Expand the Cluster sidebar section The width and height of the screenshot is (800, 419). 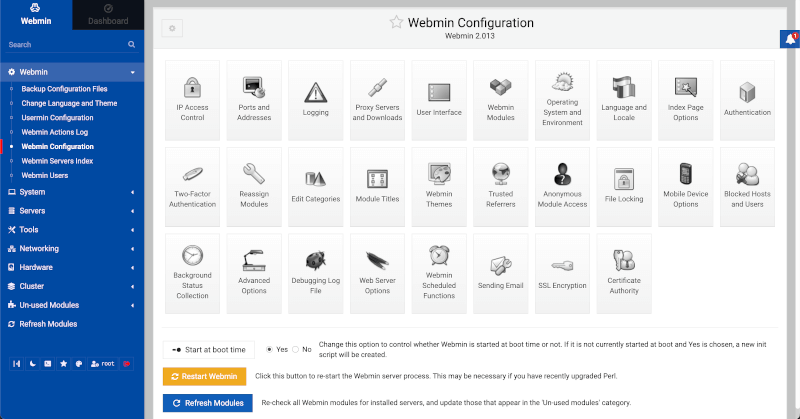coord(72,286)
